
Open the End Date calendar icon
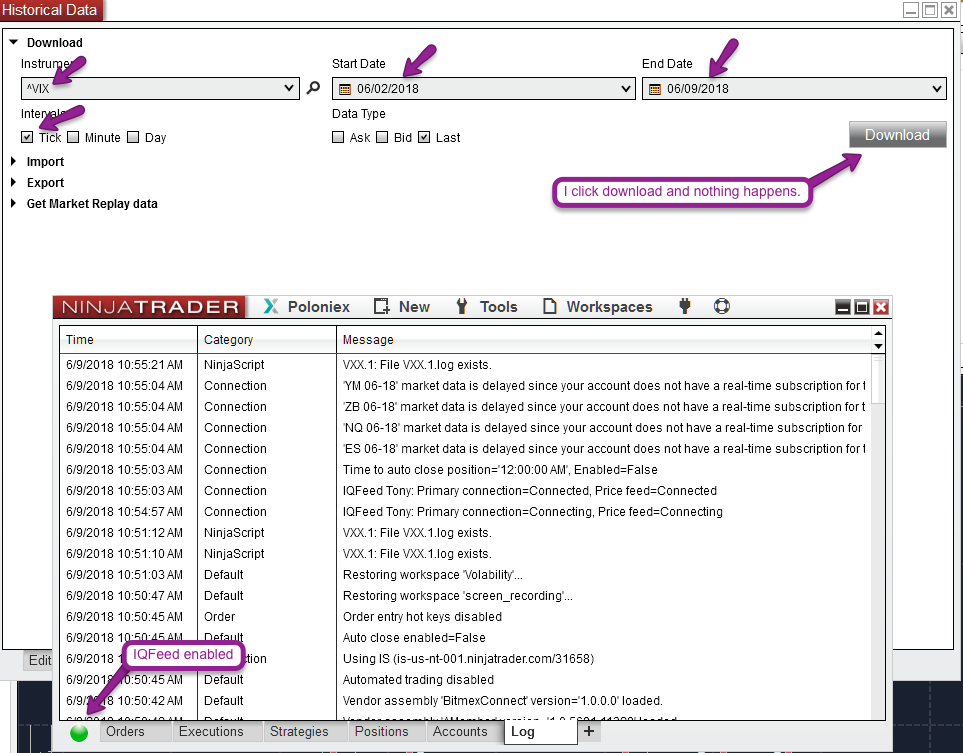click(655, 89)
